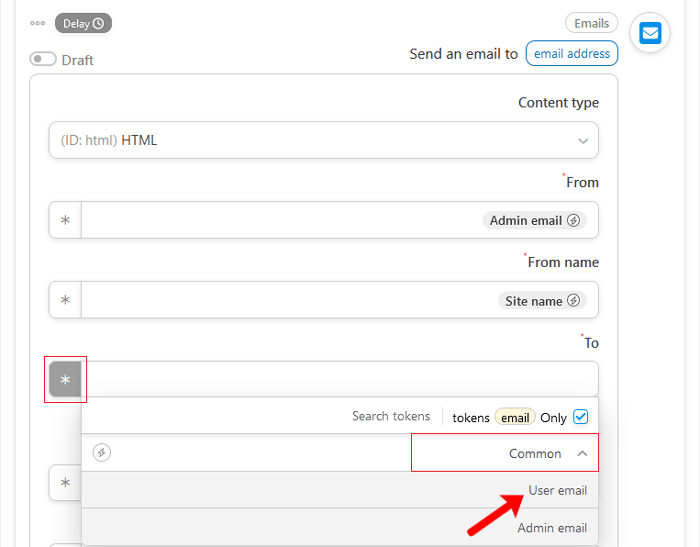Uncheck the email tokens Only checkbox
Viewport: 700px width, 547px height.
coord(580,416)
